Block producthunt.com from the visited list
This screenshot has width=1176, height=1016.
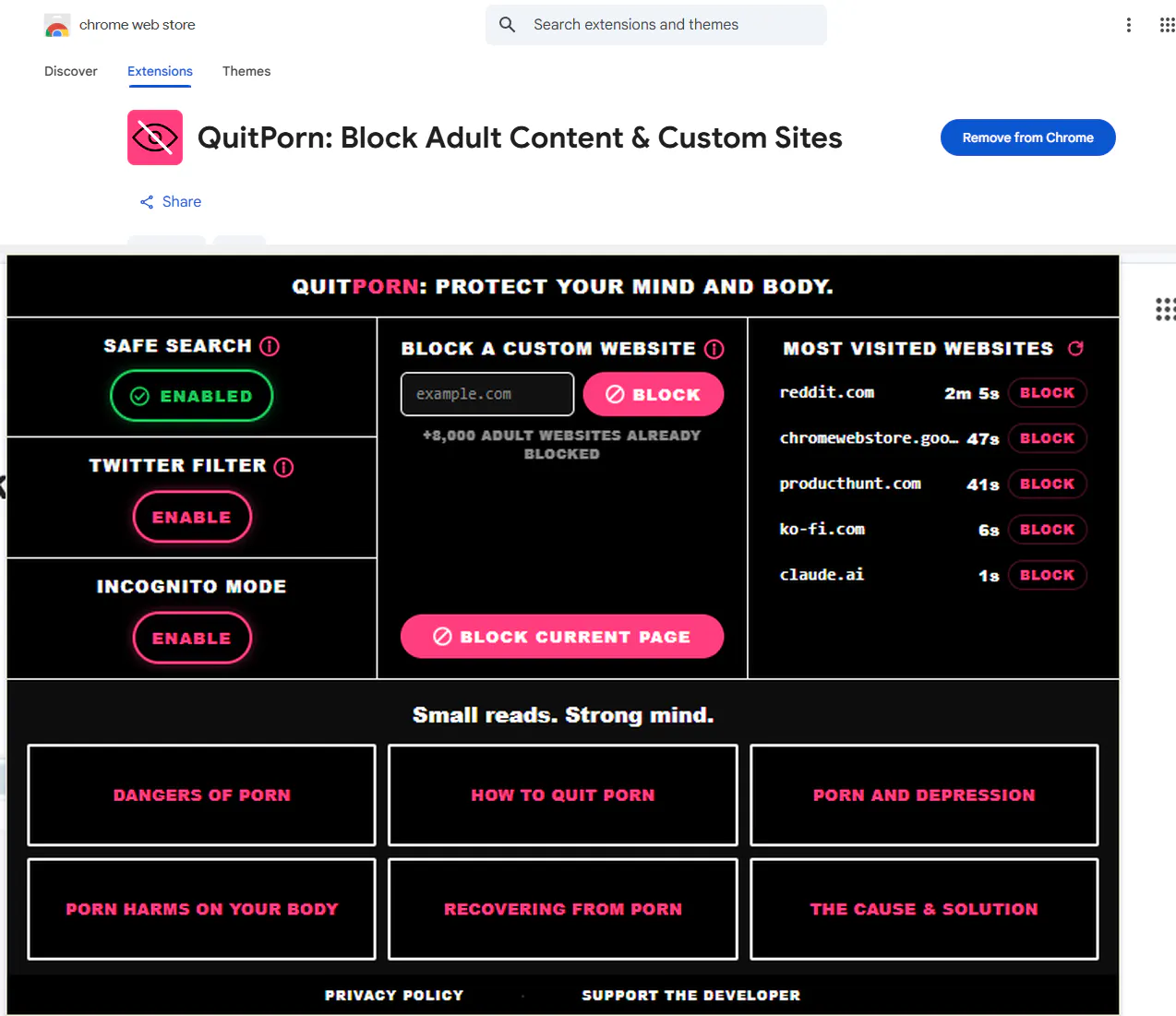click(x=1047, y=484)
